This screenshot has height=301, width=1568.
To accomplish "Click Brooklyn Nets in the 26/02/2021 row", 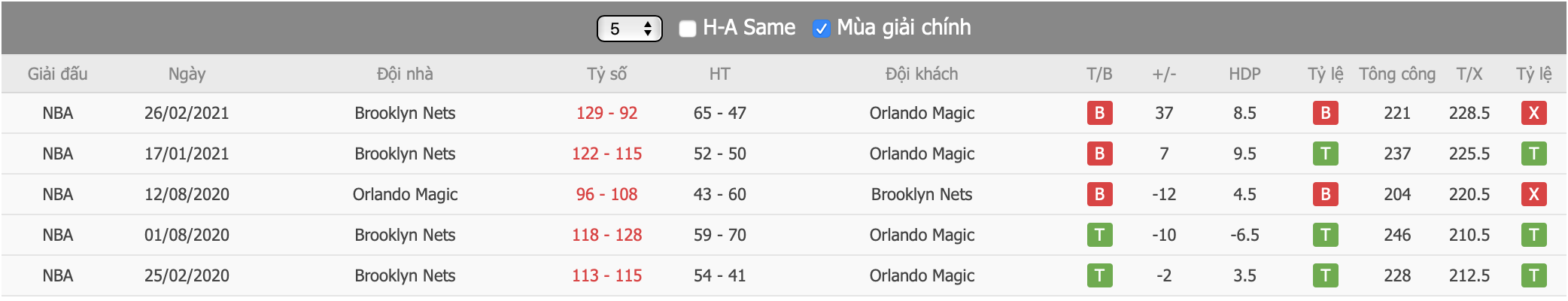I will [x=405, y=113].
